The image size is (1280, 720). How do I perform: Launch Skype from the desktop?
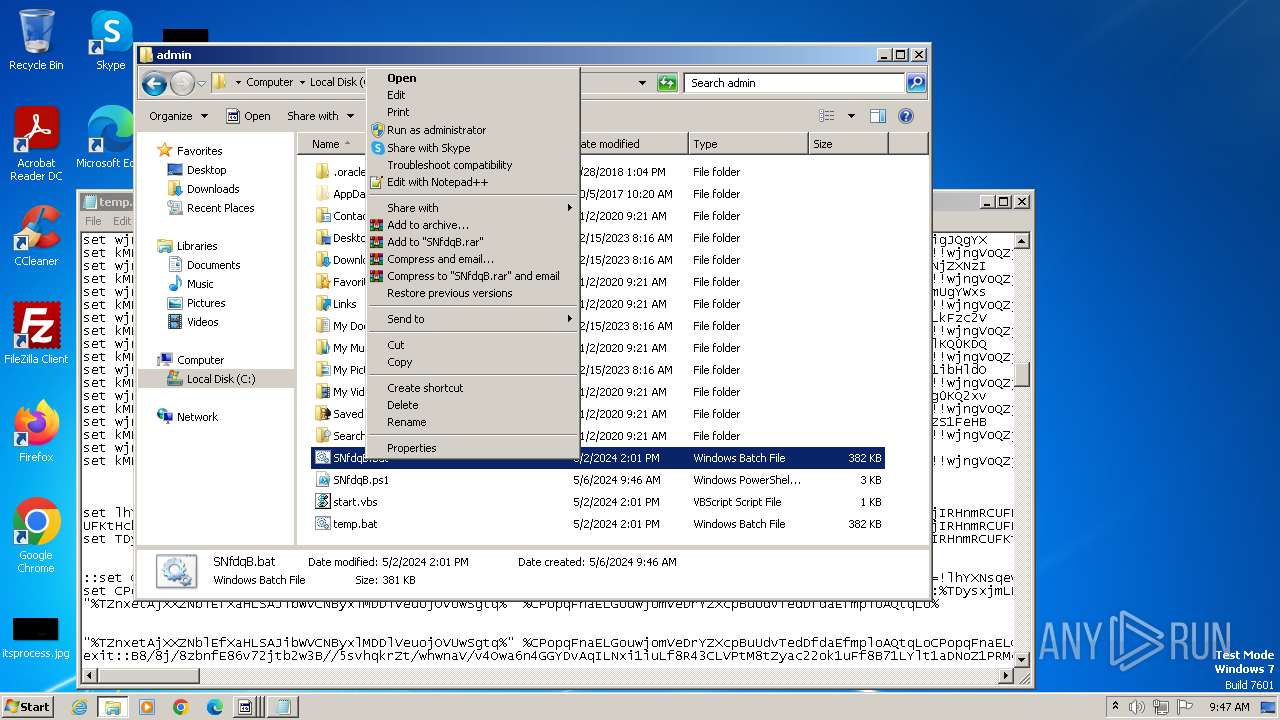coord(110,40)
